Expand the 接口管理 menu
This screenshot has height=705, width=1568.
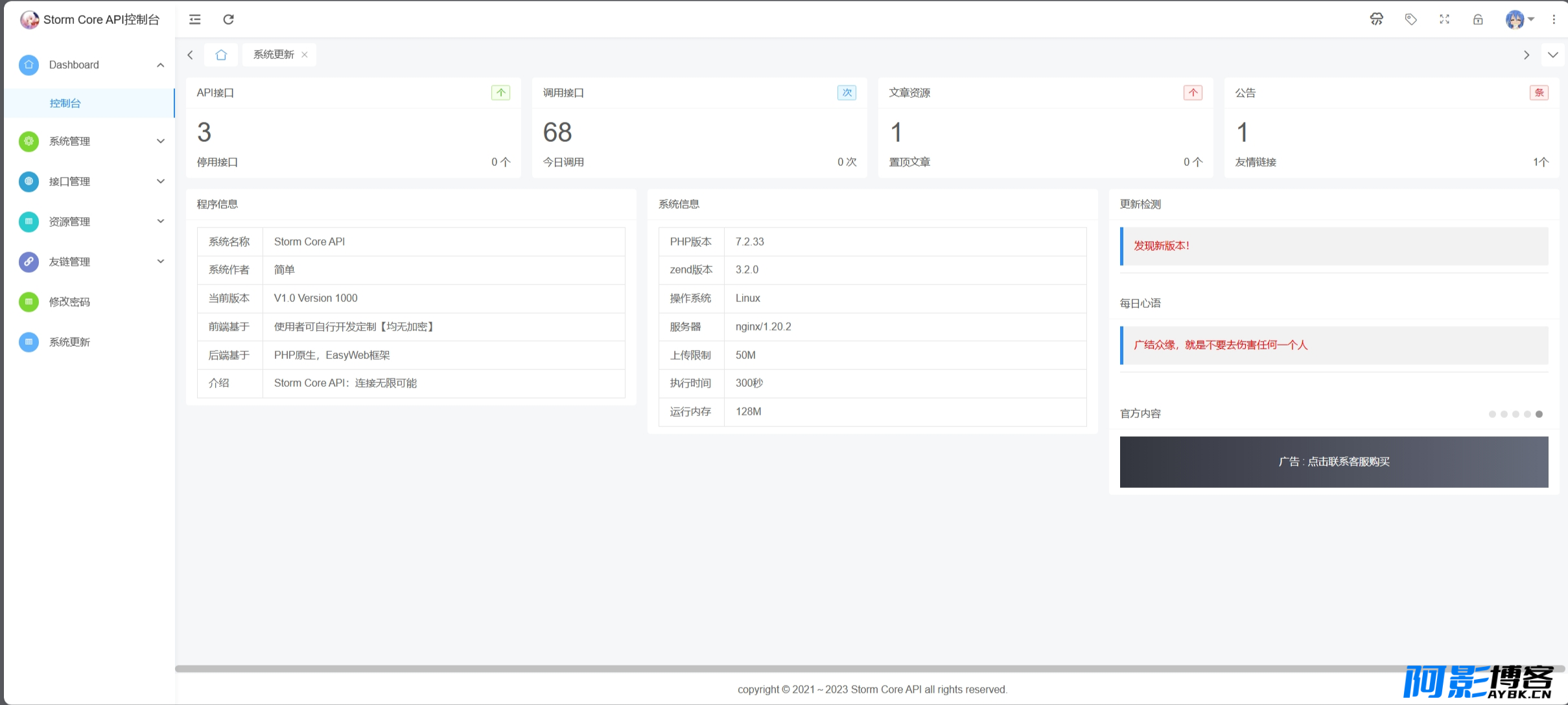pyautogui.click(x=89, y=181)
